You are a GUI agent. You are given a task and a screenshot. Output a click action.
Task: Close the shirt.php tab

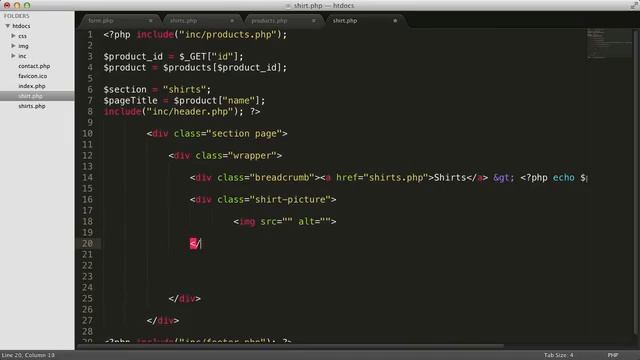tap(395, 20)
